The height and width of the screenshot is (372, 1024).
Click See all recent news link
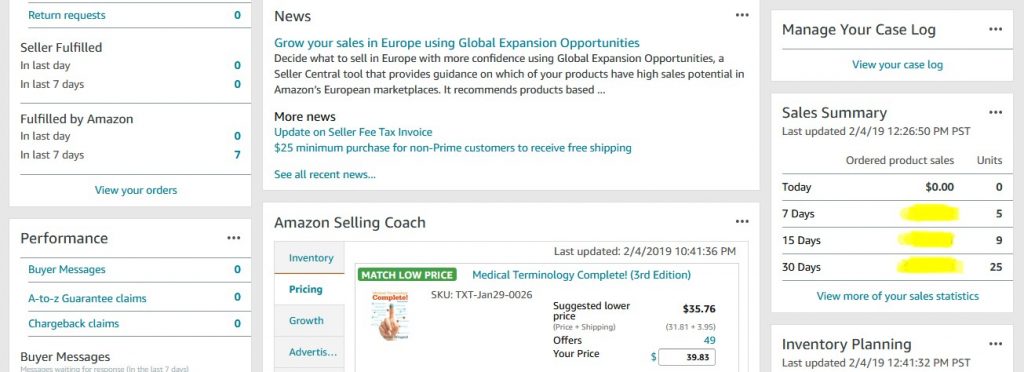tap(325, 174)
